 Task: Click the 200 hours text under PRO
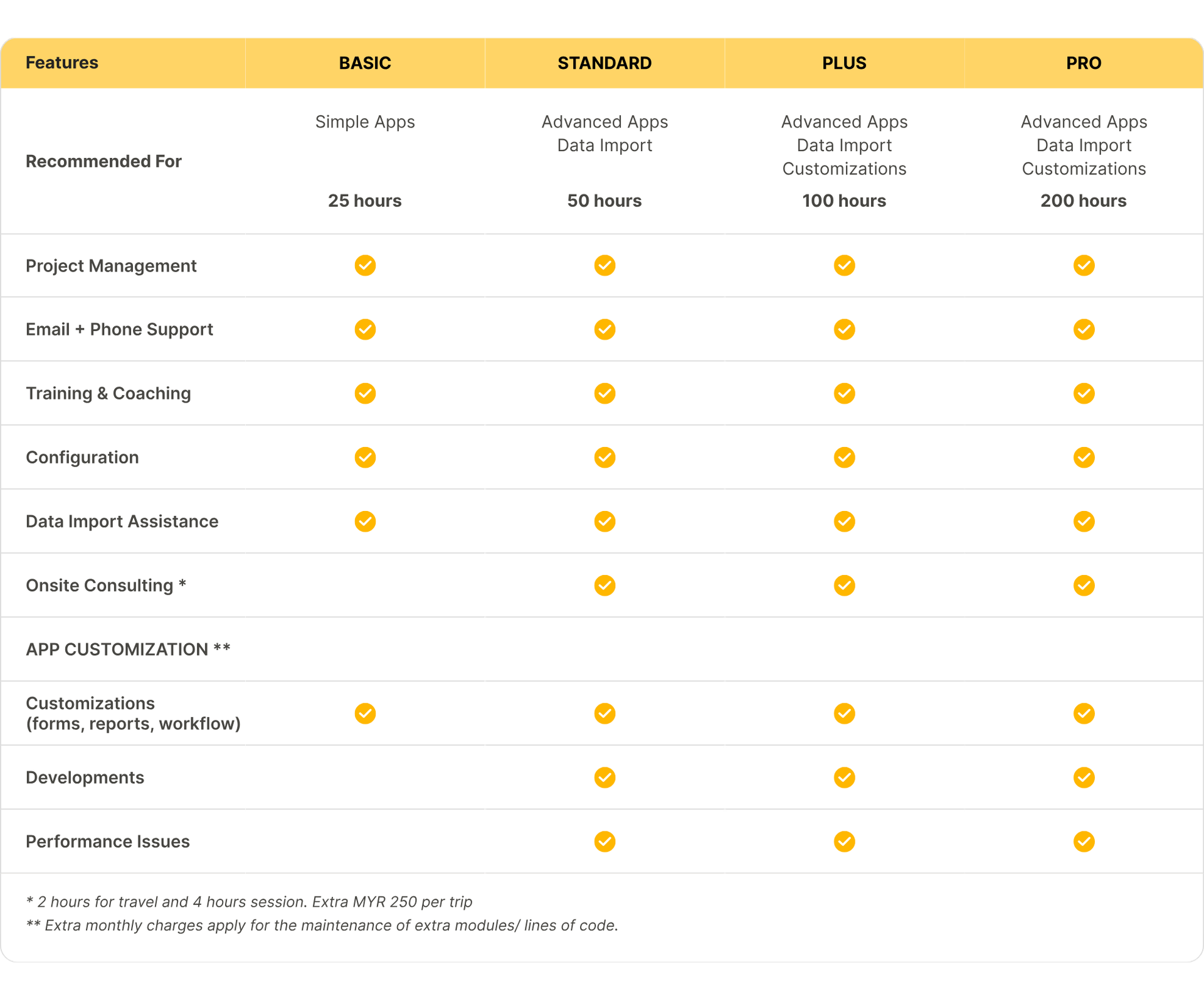pos(1084,201)
